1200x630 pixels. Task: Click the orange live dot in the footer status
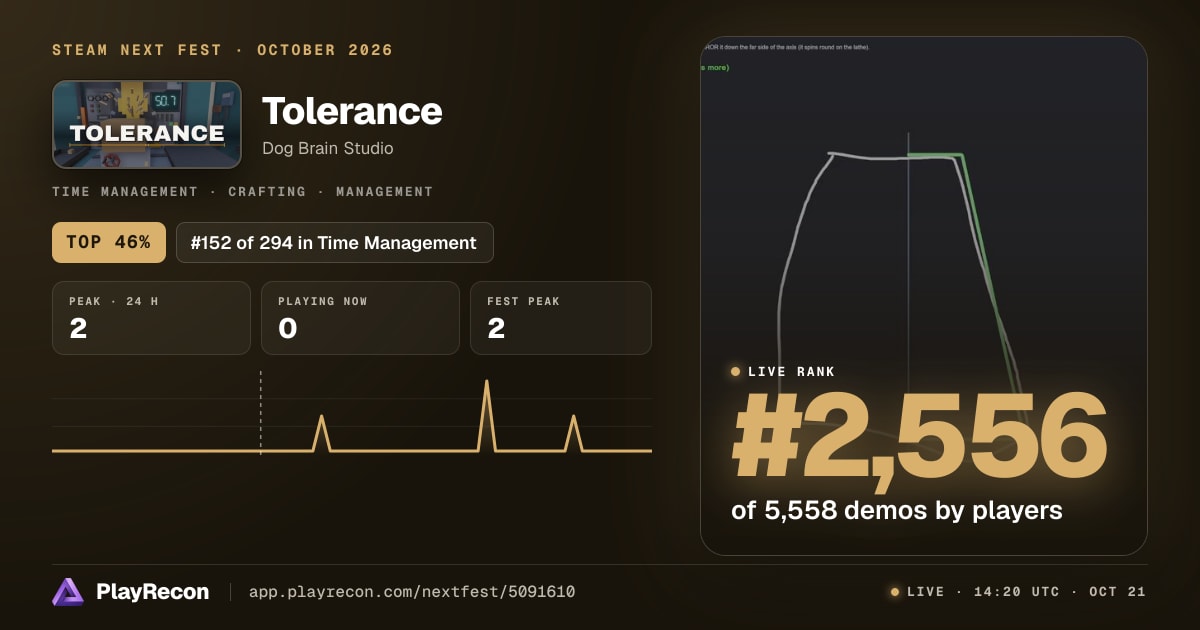pyautogui.click(x=895, y=592)
